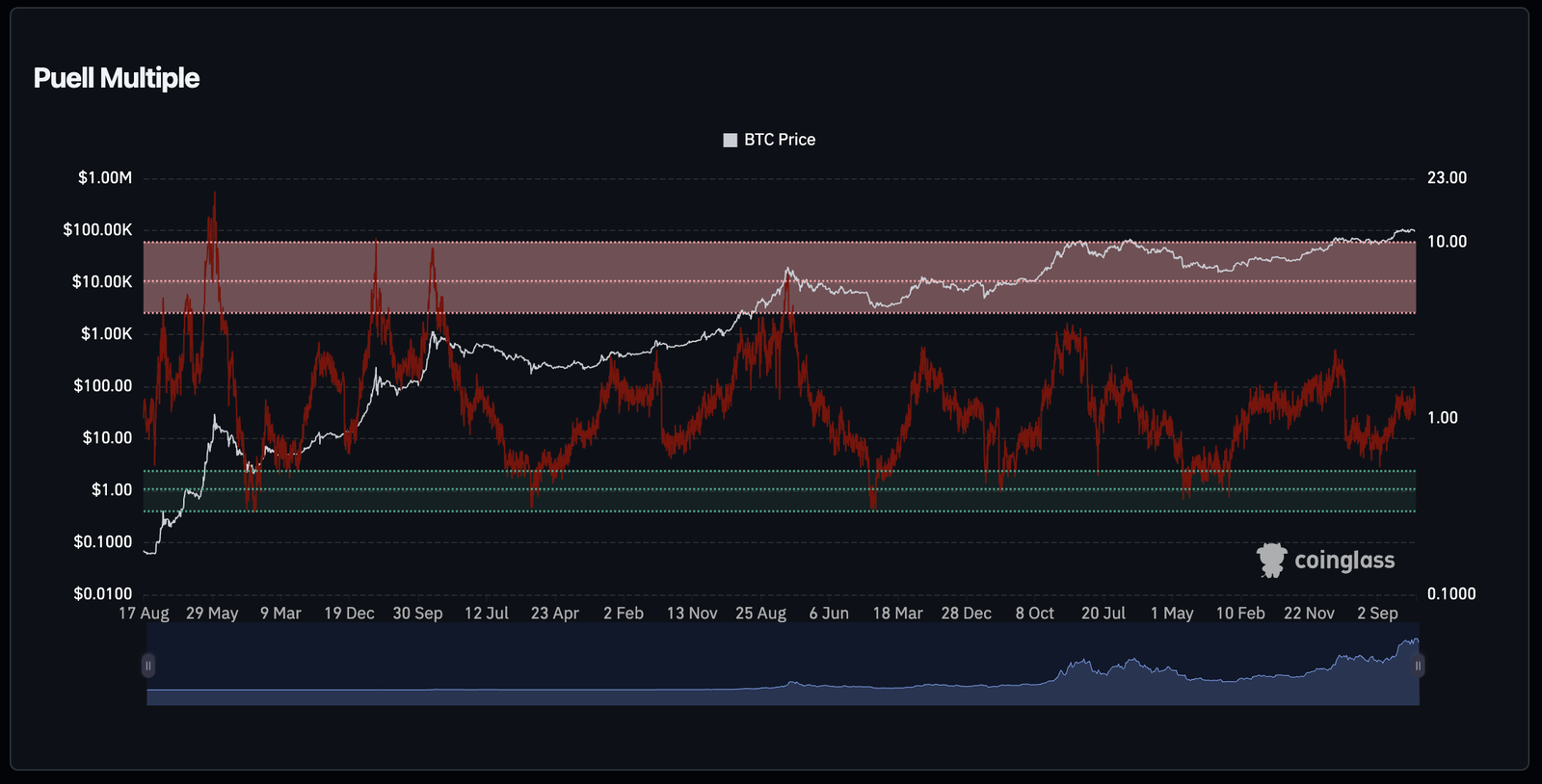
Task: Click the $100.00K price axis label
Action: coord(97,230)
